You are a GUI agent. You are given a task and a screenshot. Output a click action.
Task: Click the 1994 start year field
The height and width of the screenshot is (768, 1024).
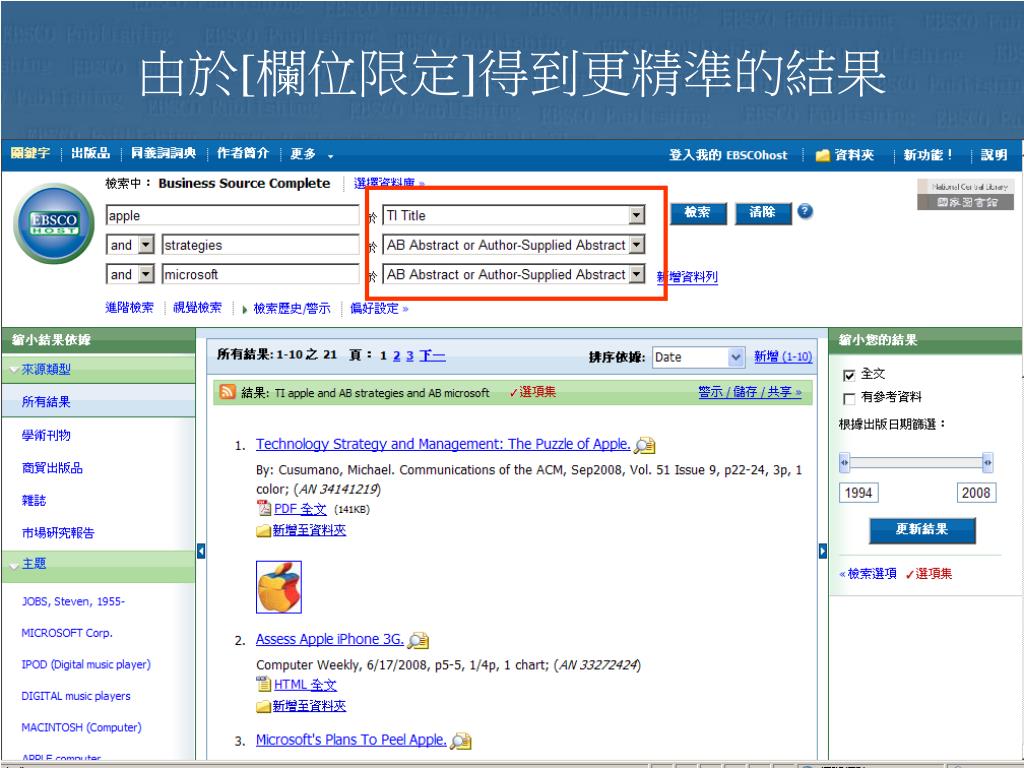pos(858,493)
